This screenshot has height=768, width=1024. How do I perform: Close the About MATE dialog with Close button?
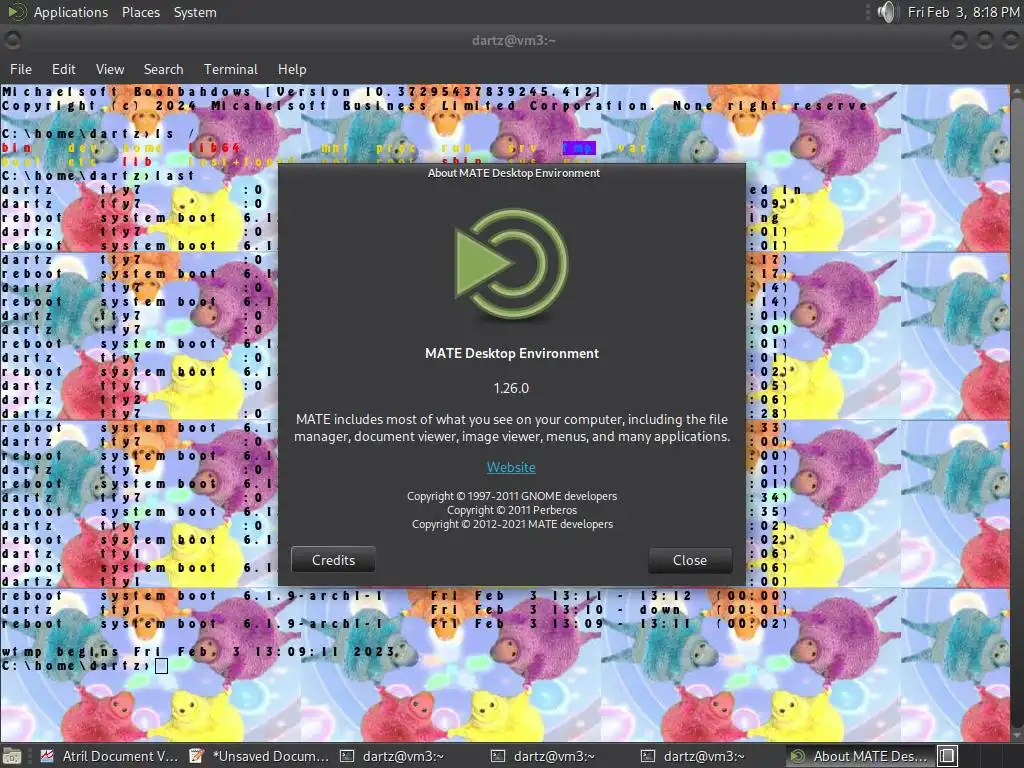coord(690,560)
